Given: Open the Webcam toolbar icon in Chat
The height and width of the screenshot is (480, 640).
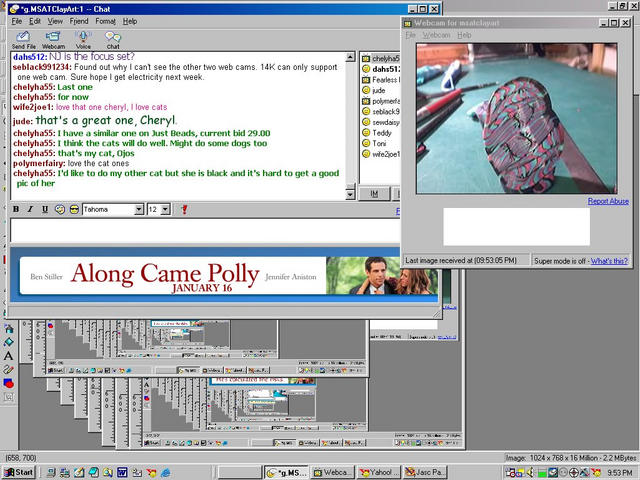Looking at the screenshot, I should (x=53, y=40).
